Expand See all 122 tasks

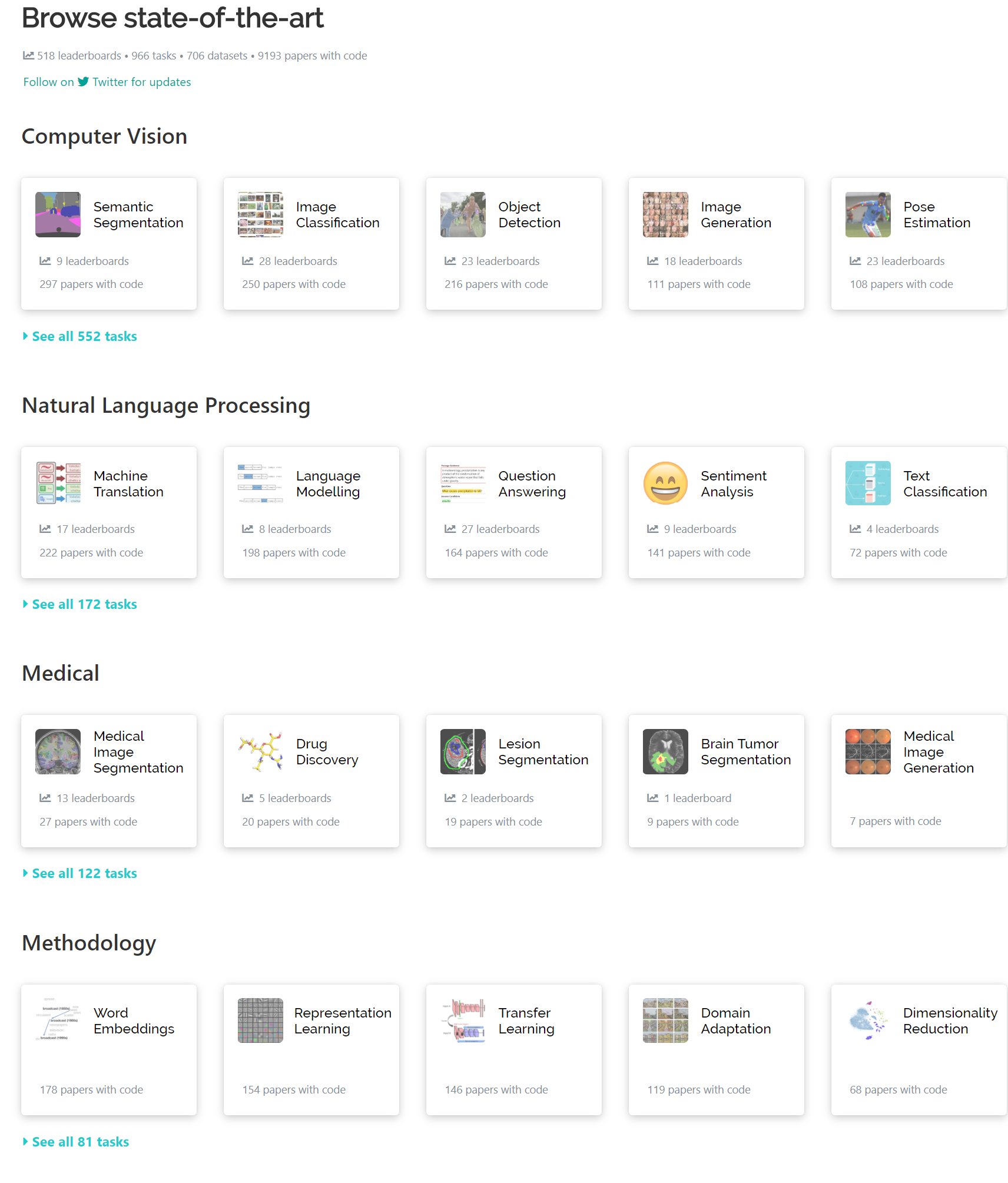tap(80, 873)
